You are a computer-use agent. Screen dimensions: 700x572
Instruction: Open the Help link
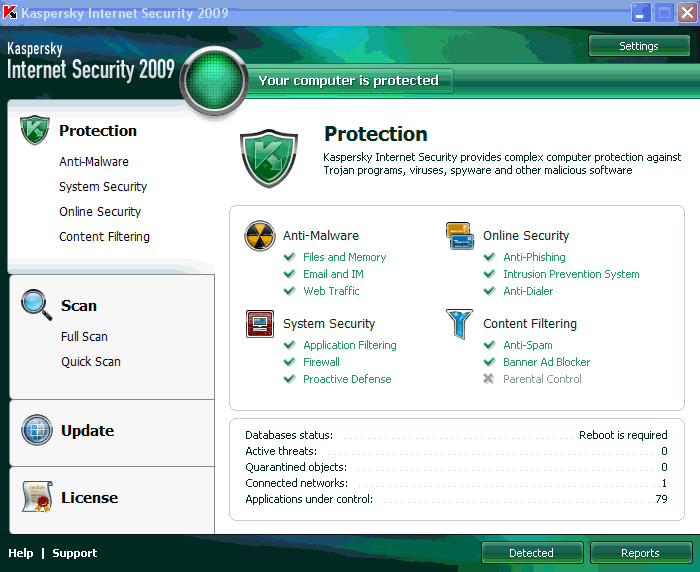[21, 553]
